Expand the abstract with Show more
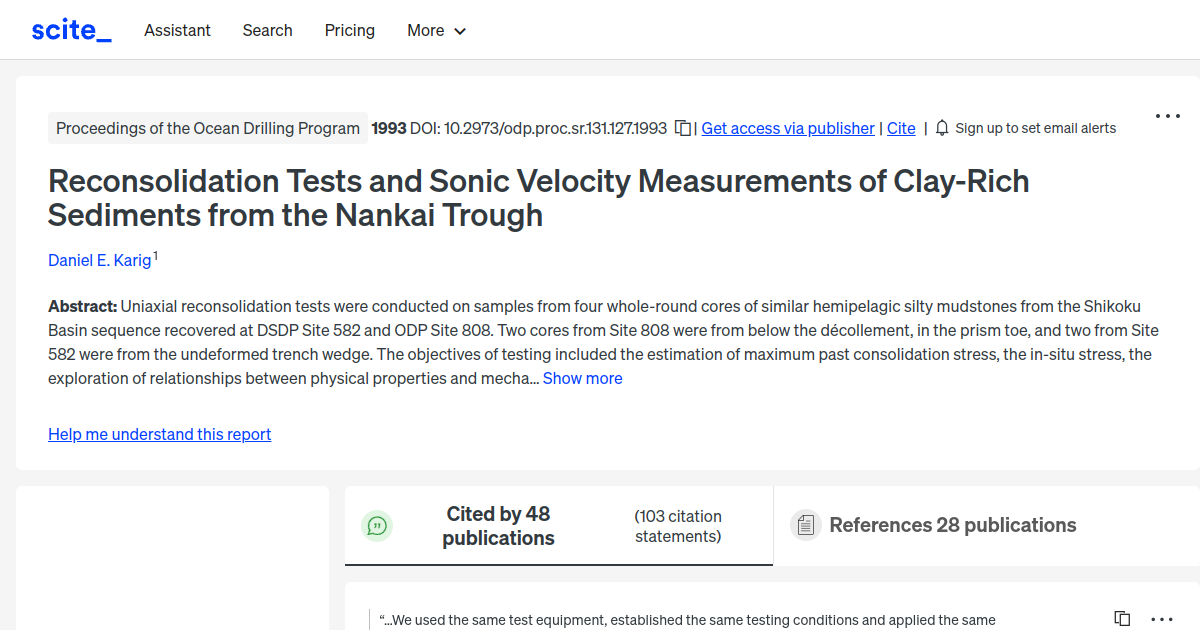1200x630 pixels. coord(582,378)
